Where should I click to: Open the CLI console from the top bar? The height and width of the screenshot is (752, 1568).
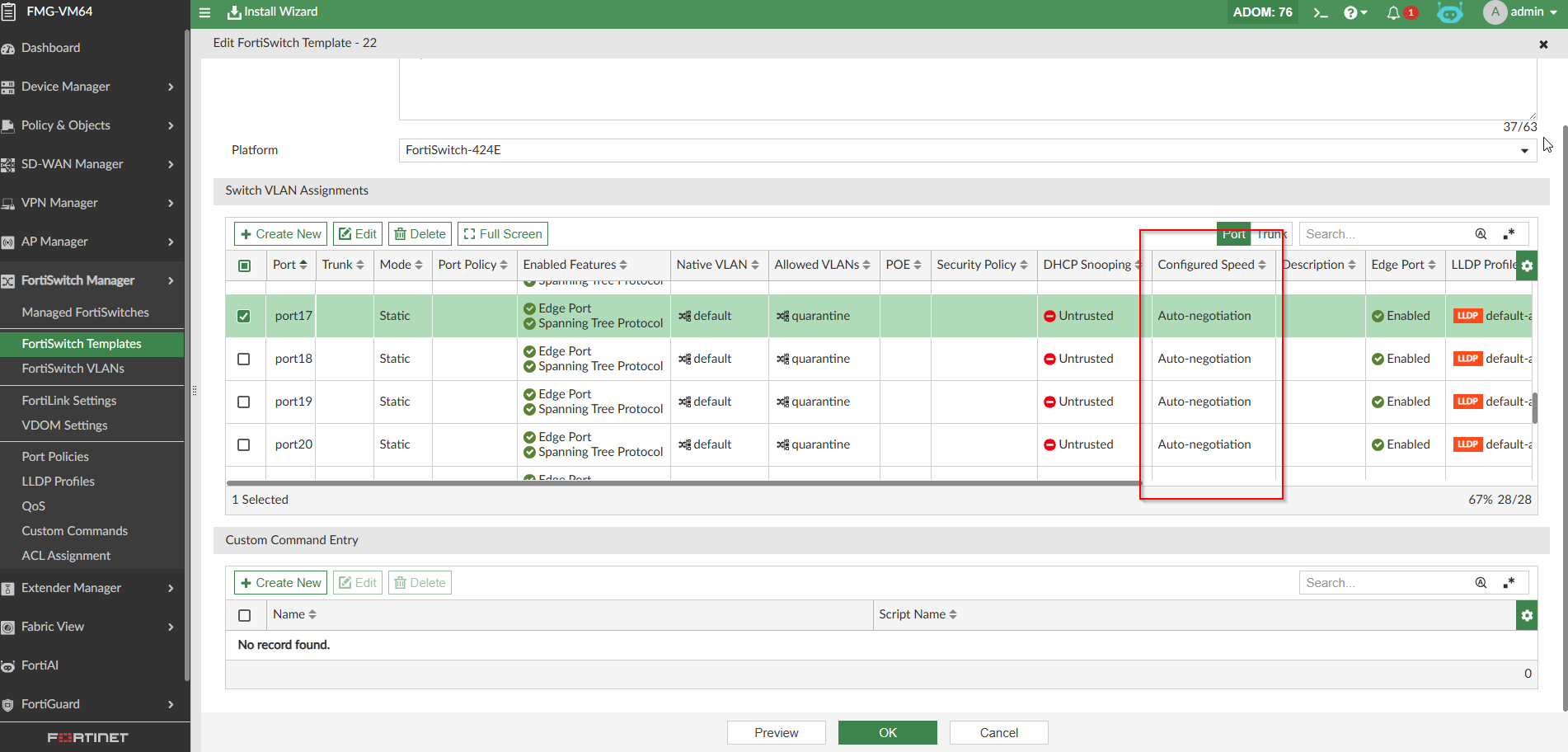coord(1320,12)
